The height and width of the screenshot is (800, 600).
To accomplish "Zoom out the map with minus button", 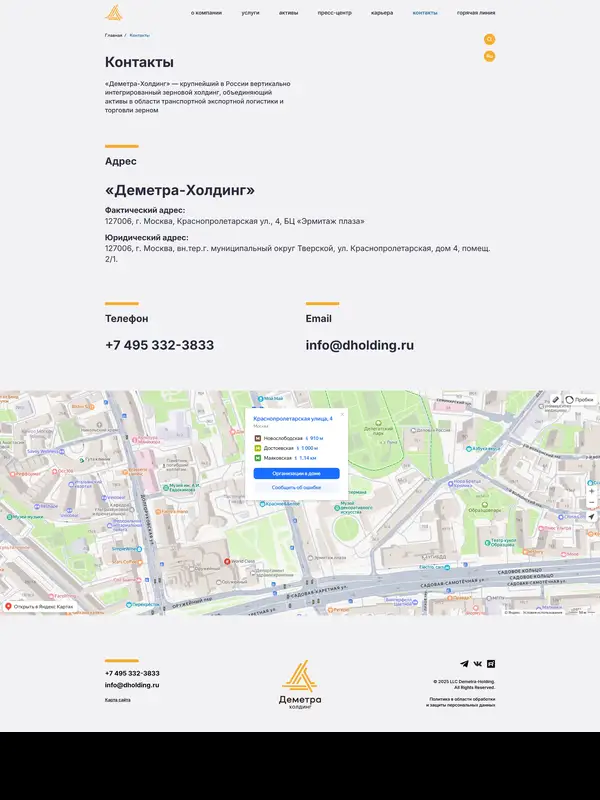I will coord(591,502).
